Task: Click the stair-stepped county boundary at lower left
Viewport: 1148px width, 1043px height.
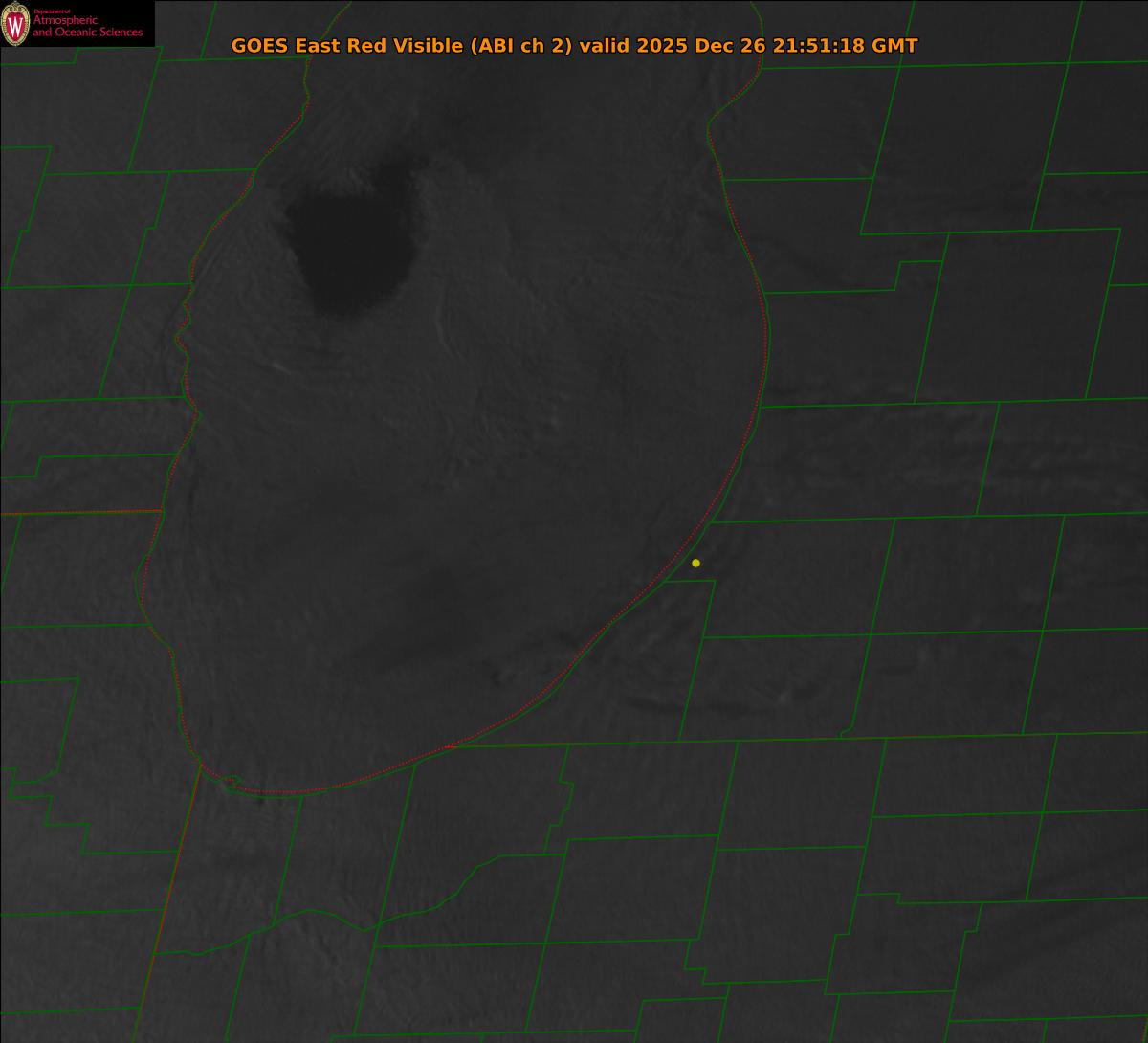Action: click(48, 809)
